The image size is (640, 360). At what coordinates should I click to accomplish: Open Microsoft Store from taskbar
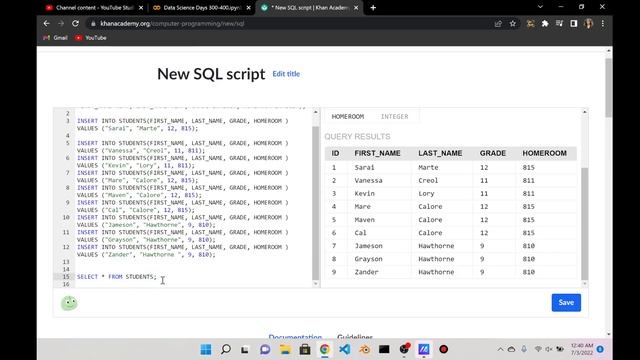point(304,349)
